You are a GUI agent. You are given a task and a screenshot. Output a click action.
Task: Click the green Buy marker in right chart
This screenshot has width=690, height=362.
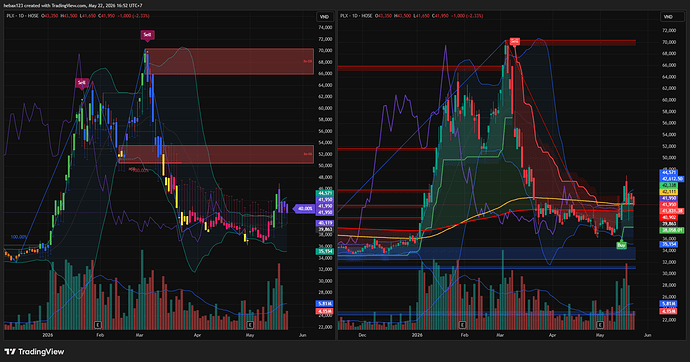click(621, 245)
